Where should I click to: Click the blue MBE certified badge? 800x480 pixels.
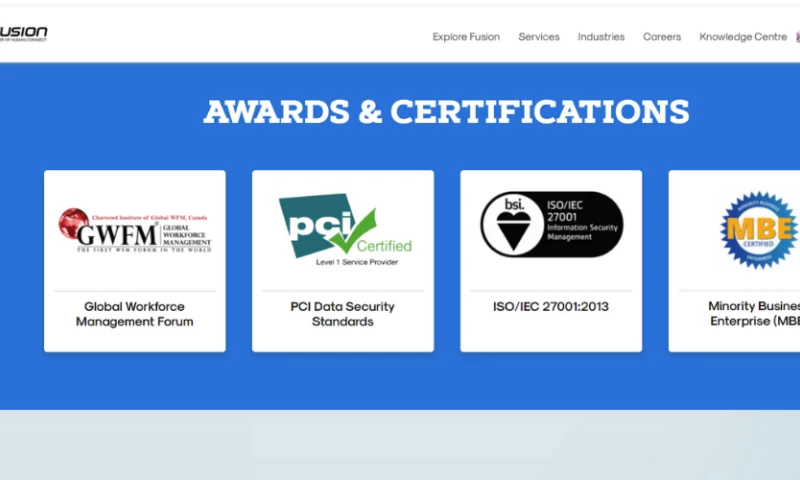tap(760, 230)
